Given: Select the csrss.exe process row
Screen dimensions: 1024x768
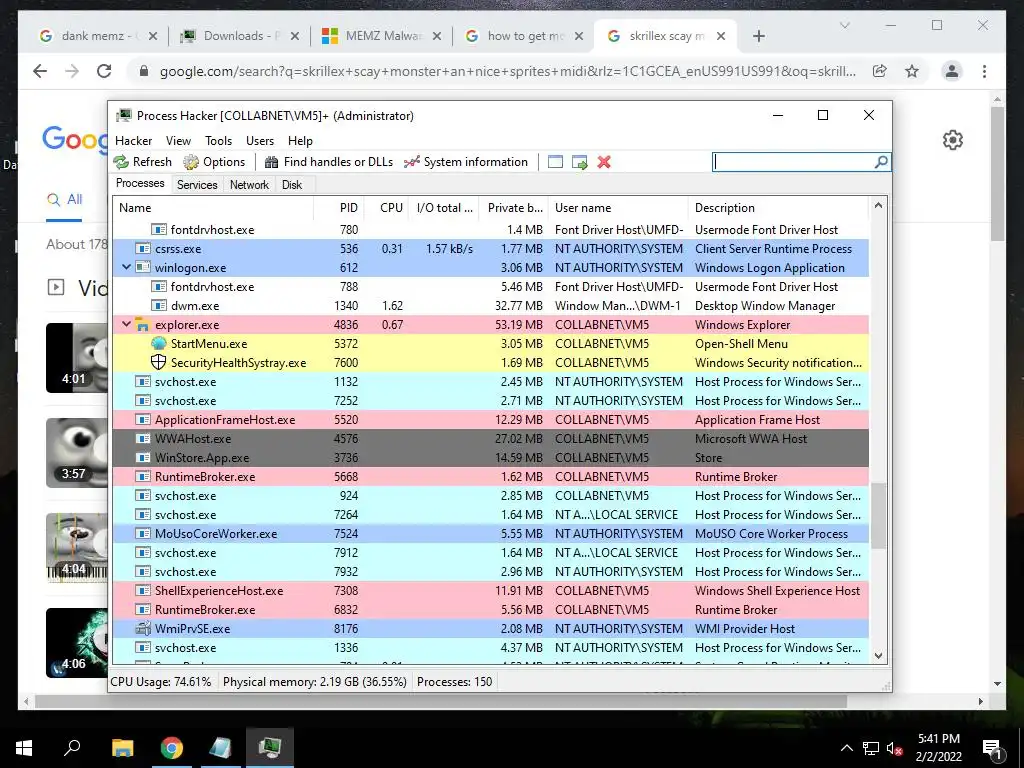Looking at the screenshot, I should [x=491, y=249].
